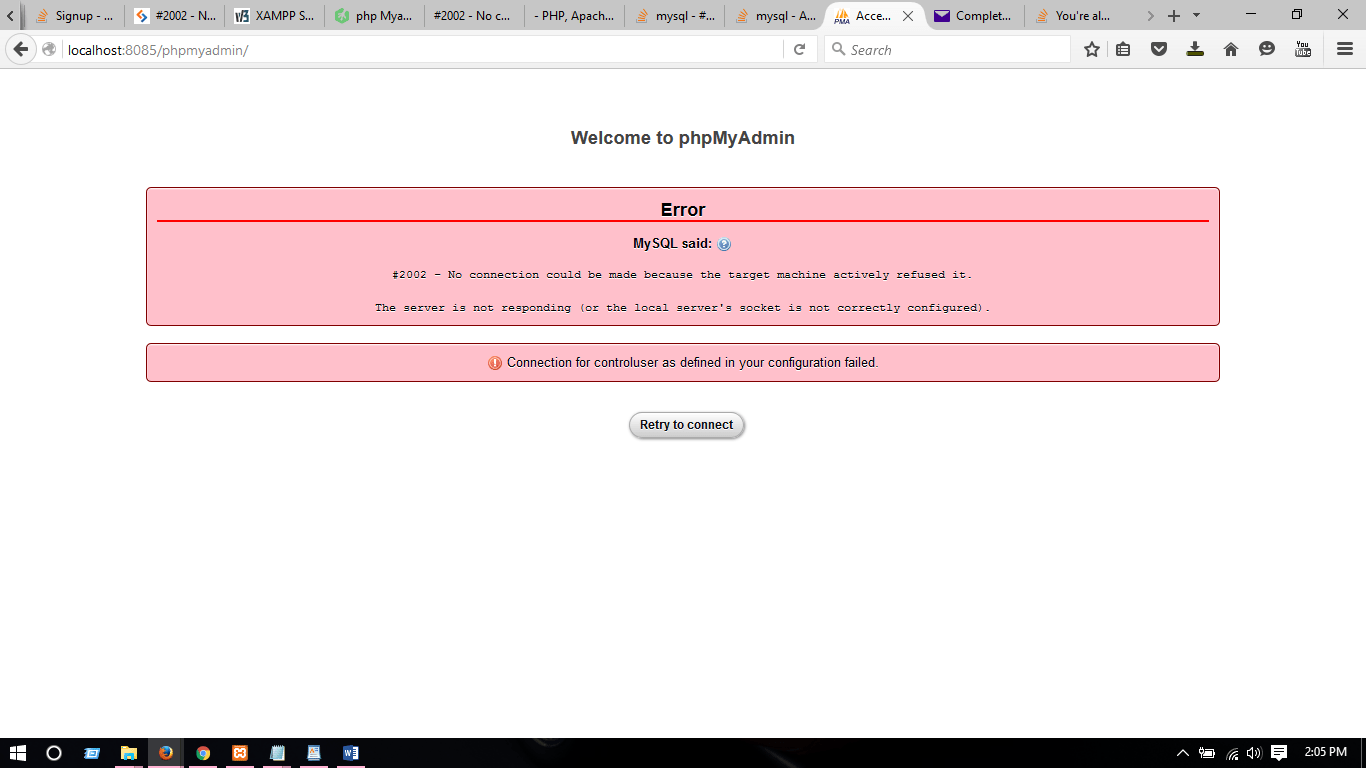The width and height of the screenshot is (1366, 768).
Task: Open Microsoft Word from the taskbar
Action: pyautogui.click(x=350, y=753)
